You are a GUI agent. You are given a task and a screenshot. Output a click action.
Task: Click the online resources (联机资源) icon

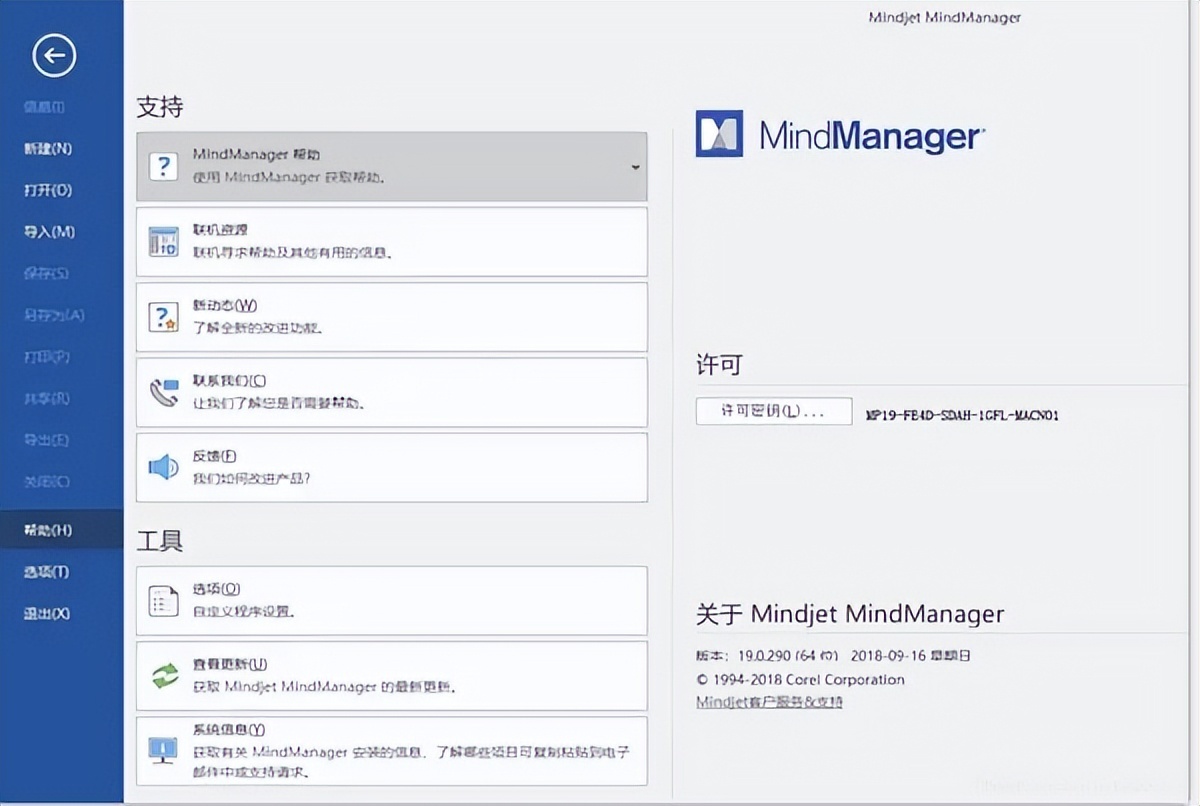(x=163, y=242)
